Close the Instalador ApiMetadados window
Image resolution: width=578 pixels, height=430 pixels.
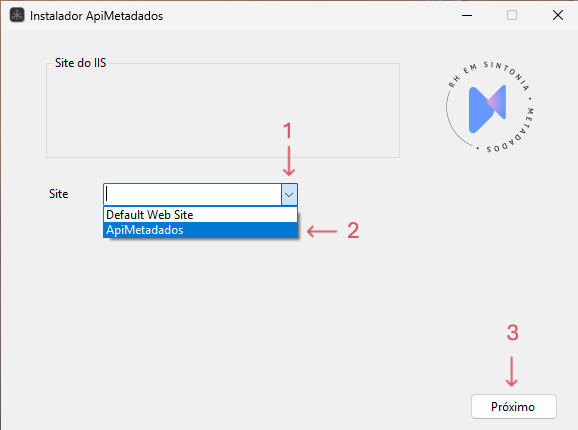click(558, 15)
